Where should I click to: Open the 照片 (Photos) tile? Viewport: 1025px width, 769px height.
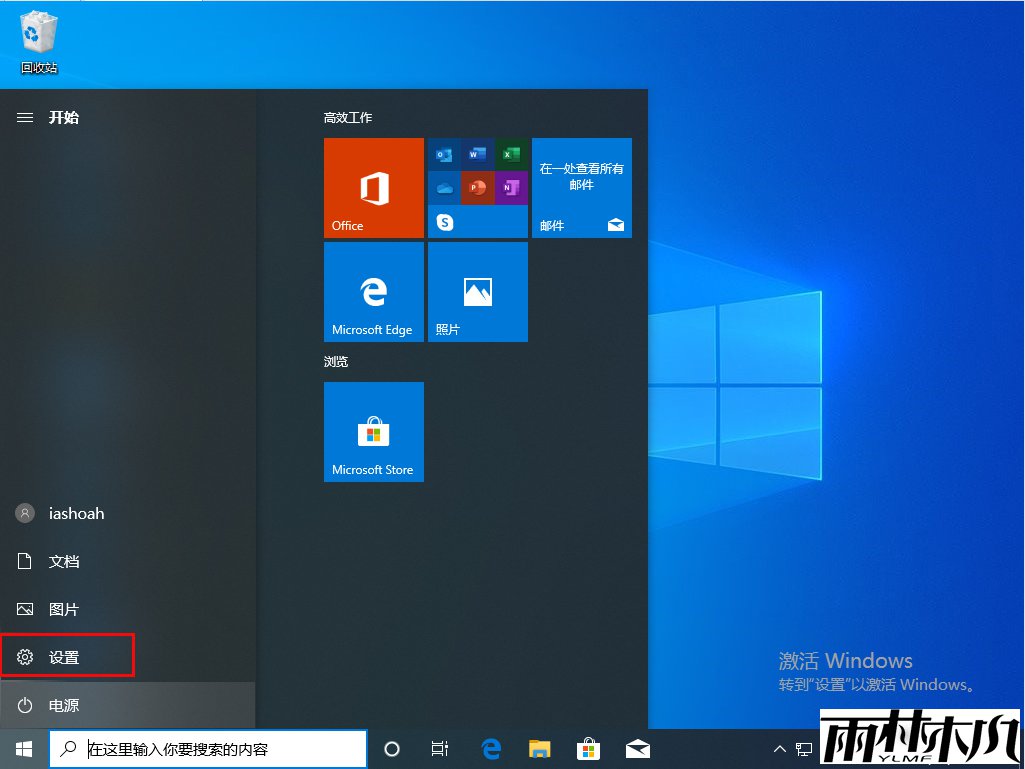click(477, 292)
